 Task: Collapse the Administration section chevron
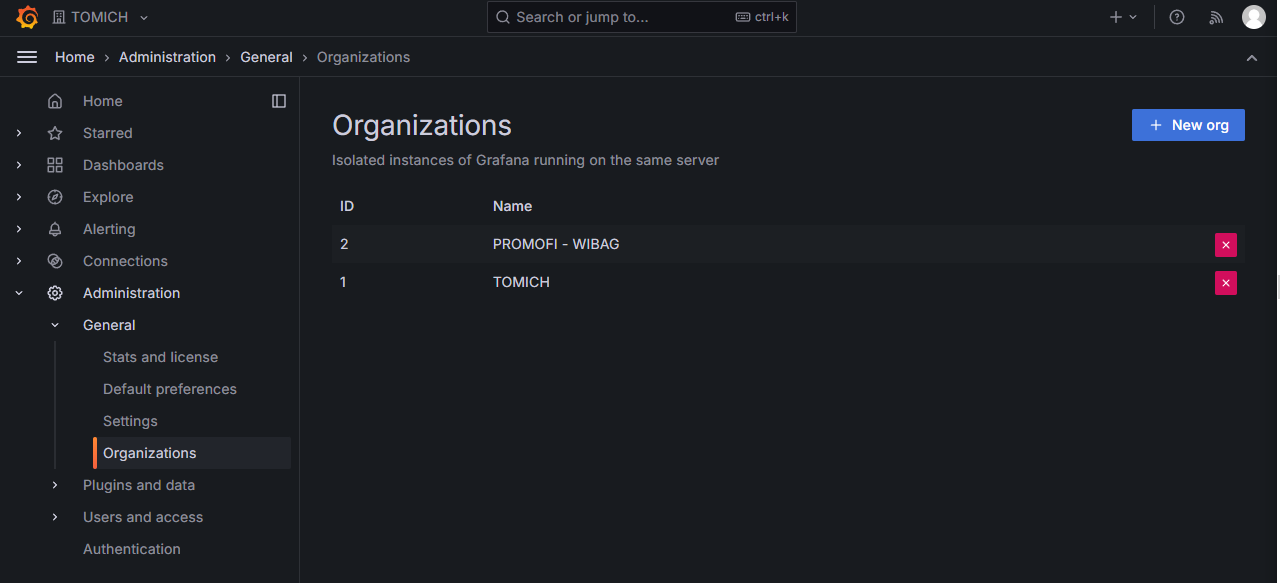[19, 293]
